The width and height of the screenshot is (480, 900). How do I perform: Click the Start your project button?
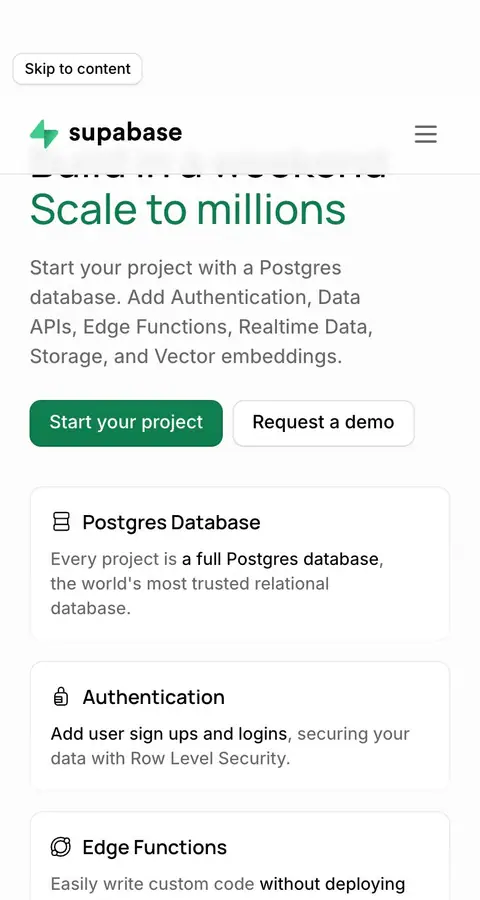click(x=126, y=422)
